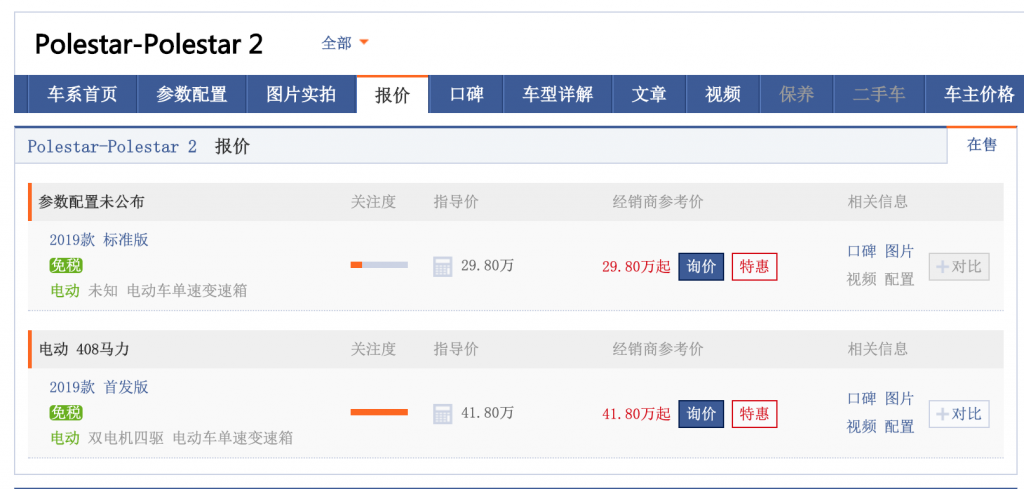Click the green 免税 badge under 首发版
The height and width of the screenshot is (489, 1024).
66,413
